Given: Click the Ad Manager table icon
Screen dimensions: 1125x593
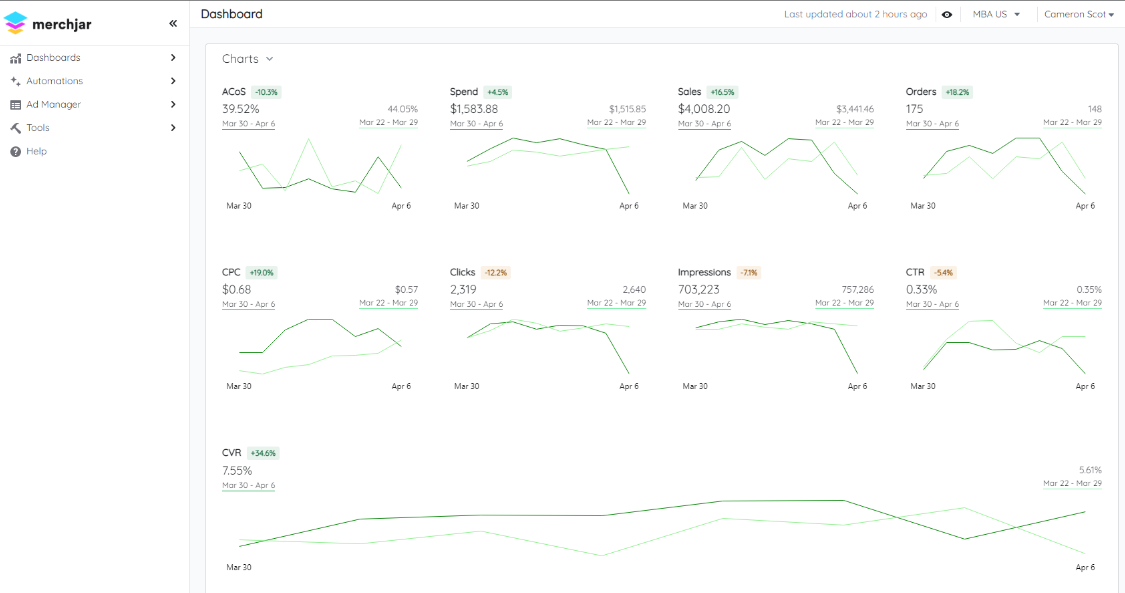Looking at the screenshot, I should 15,105.
